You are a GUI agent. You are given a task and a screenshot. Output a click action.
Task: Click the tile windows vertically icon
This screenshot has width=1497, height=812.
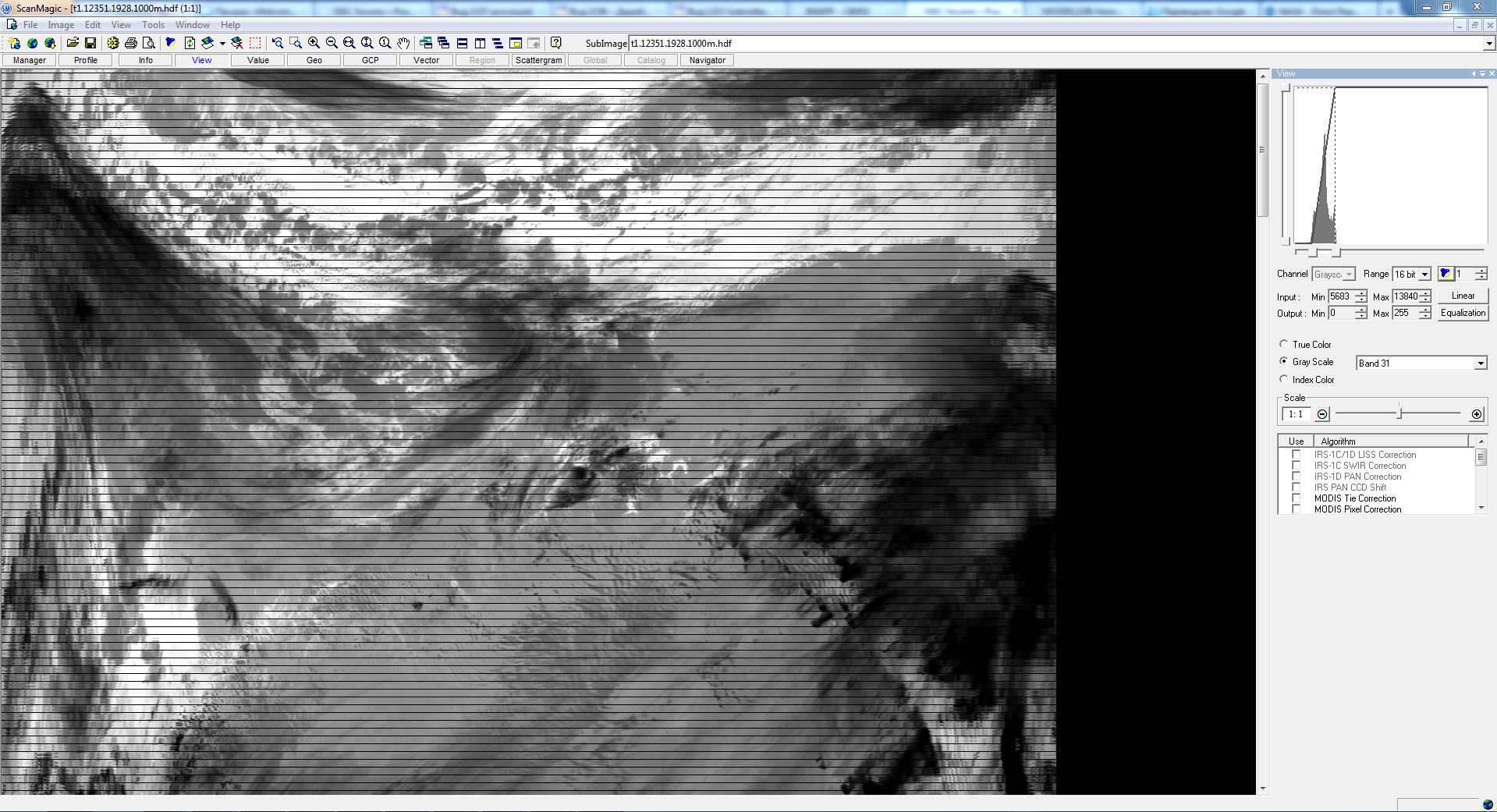click(x=480, y=43)
